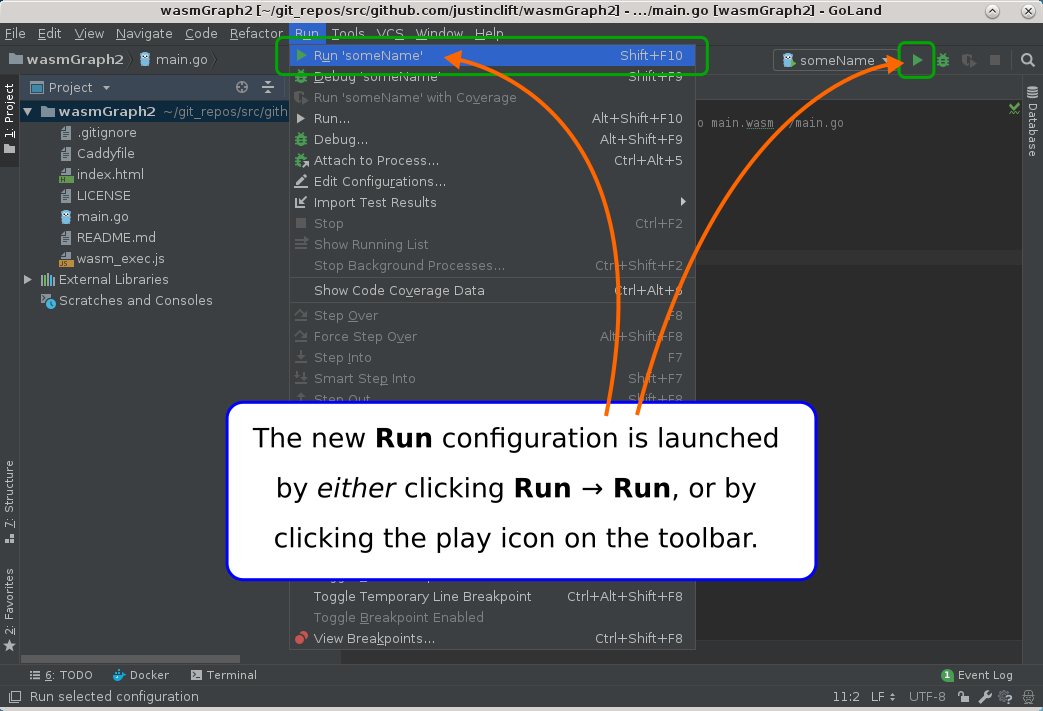
Task: Toggle the 1: Project tool window tab
Action: tap(9, 119)
